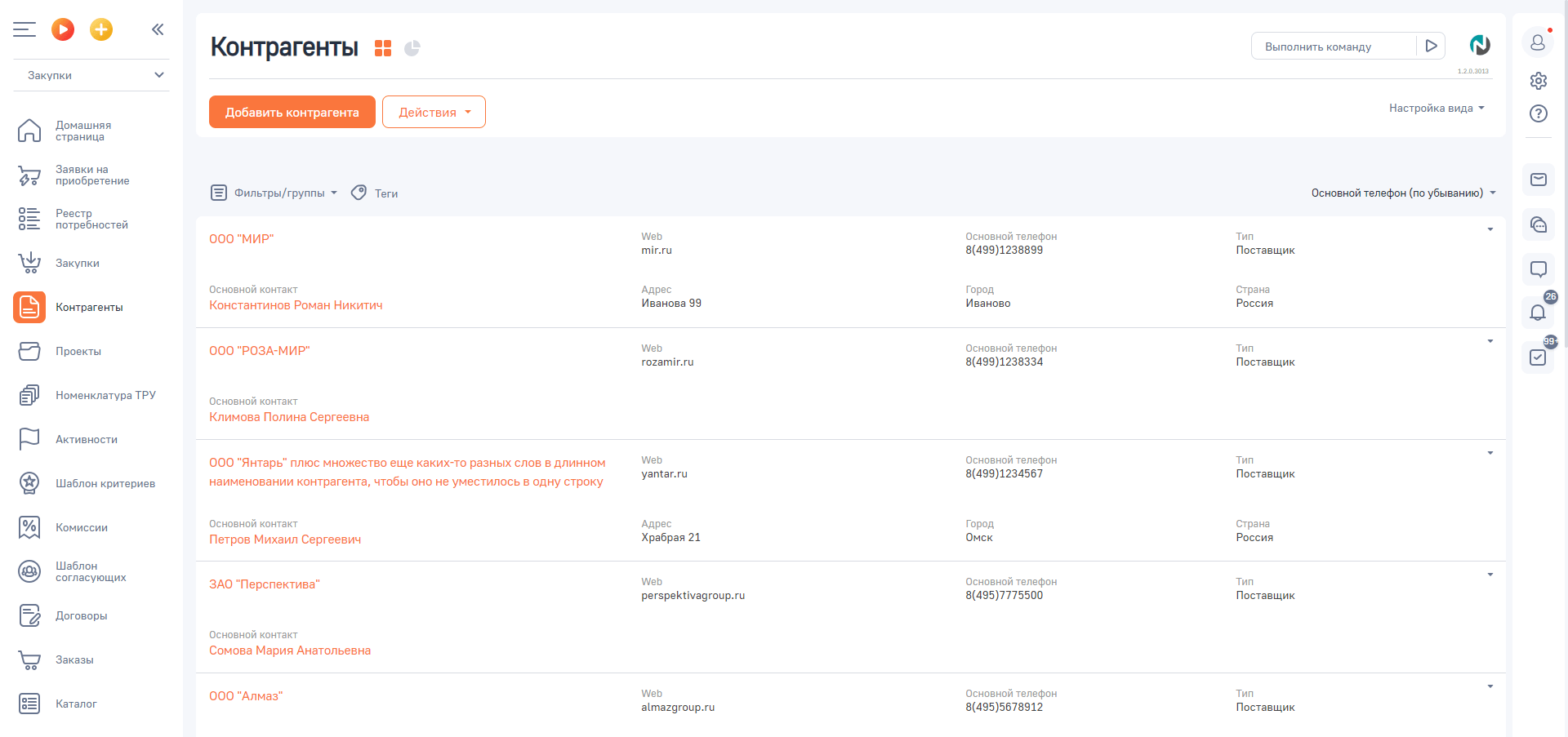Click the Комиссии percent icon
1568x737 pixels.
(29, 527)
